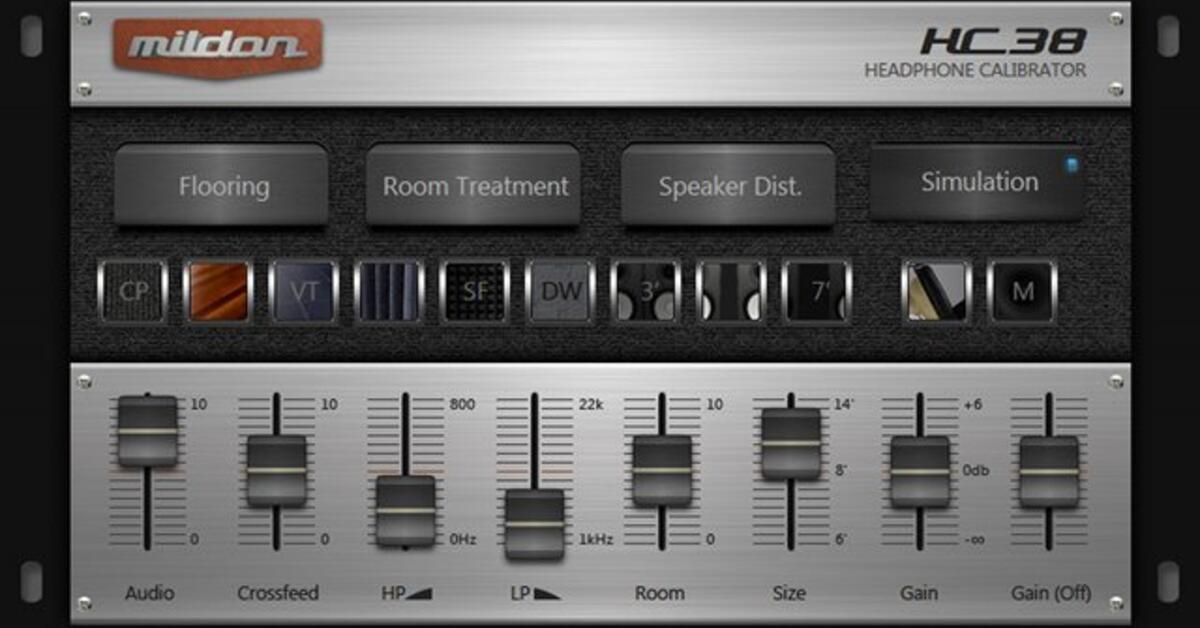Set speaker distance to 7 feet
Viewport: 1200px width, 628px height.
tap(817, 291)
